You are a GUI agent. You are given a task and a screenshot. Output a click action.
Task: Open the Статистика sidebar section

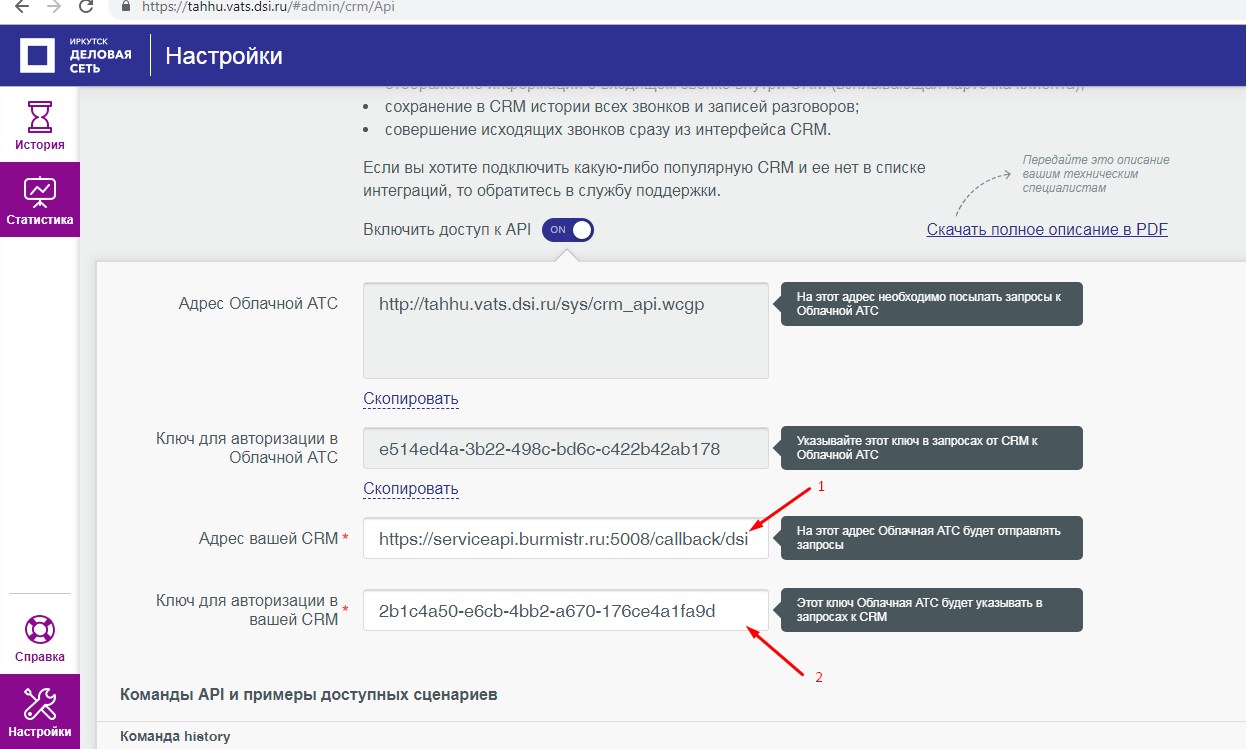tap(39, 200)
